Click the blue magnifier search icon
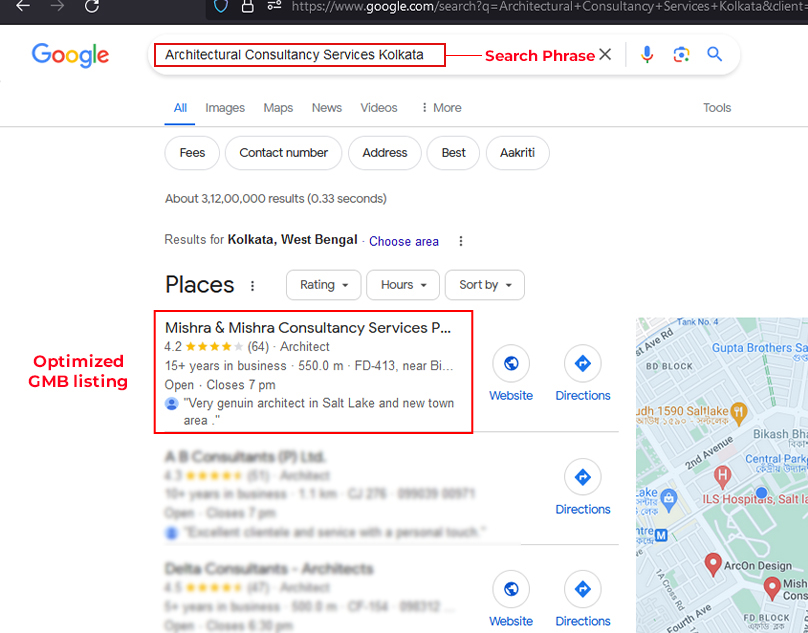Screen dimensions: 808x633 (714, 55)
